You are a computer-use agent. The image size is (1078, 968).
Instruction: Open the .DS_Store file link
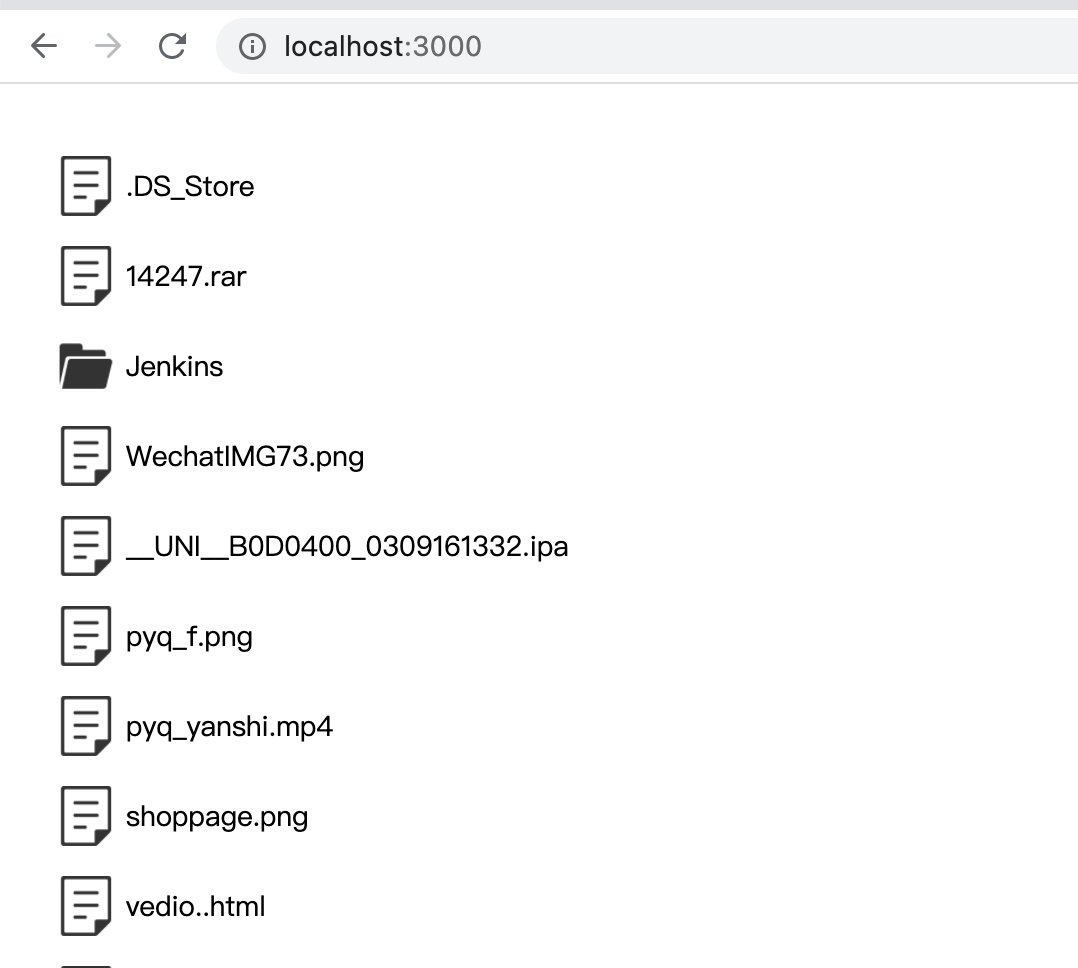[190, 187]
